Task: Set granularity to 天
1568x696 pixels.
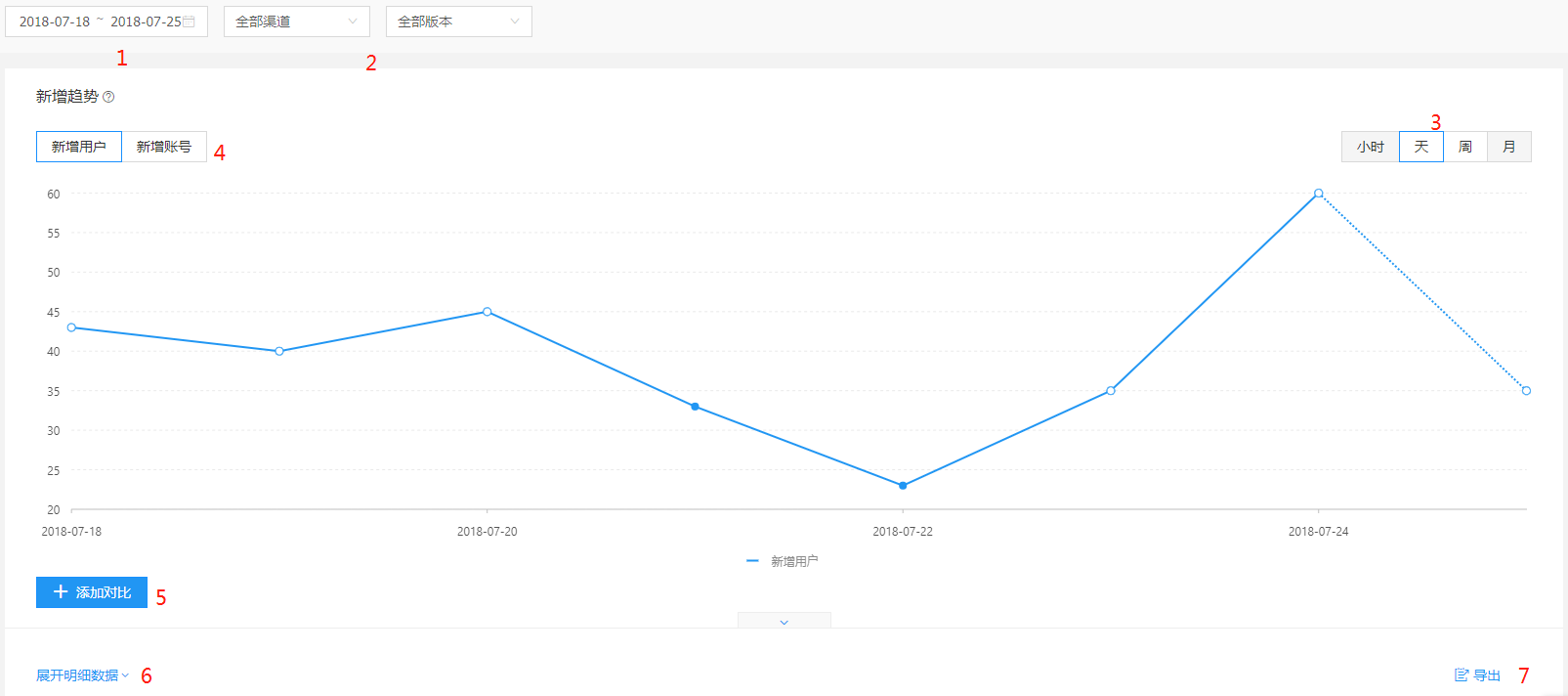Action: (x=1421, y=147)
